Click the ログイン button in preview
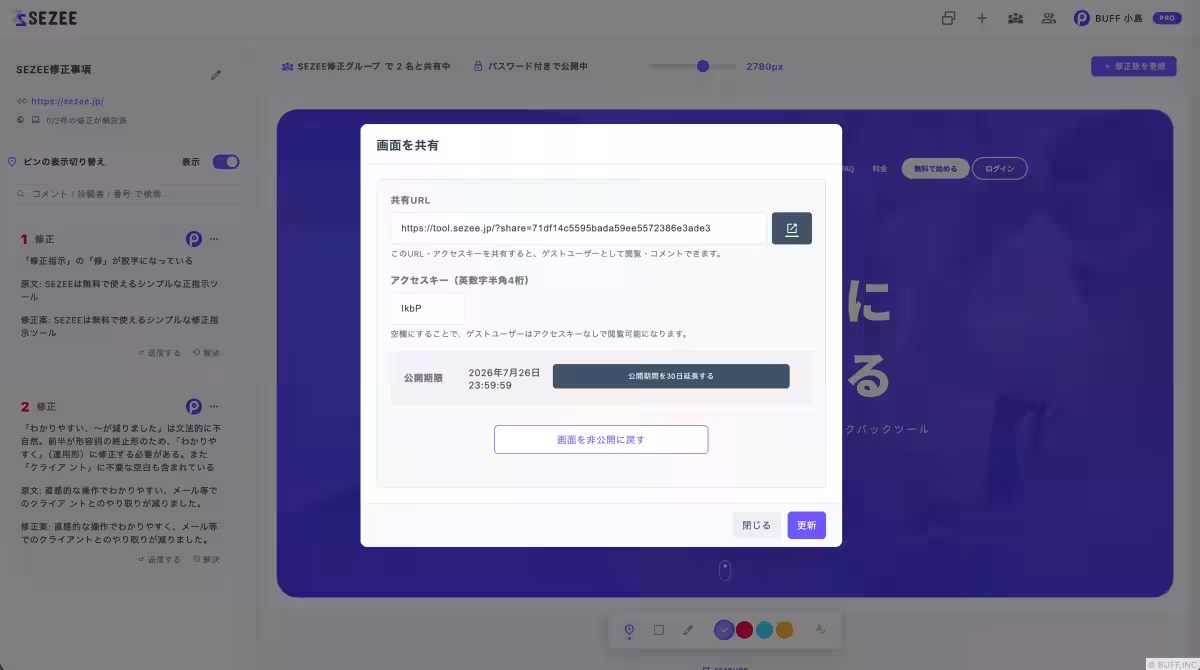1200x670 pixels. 999,169
